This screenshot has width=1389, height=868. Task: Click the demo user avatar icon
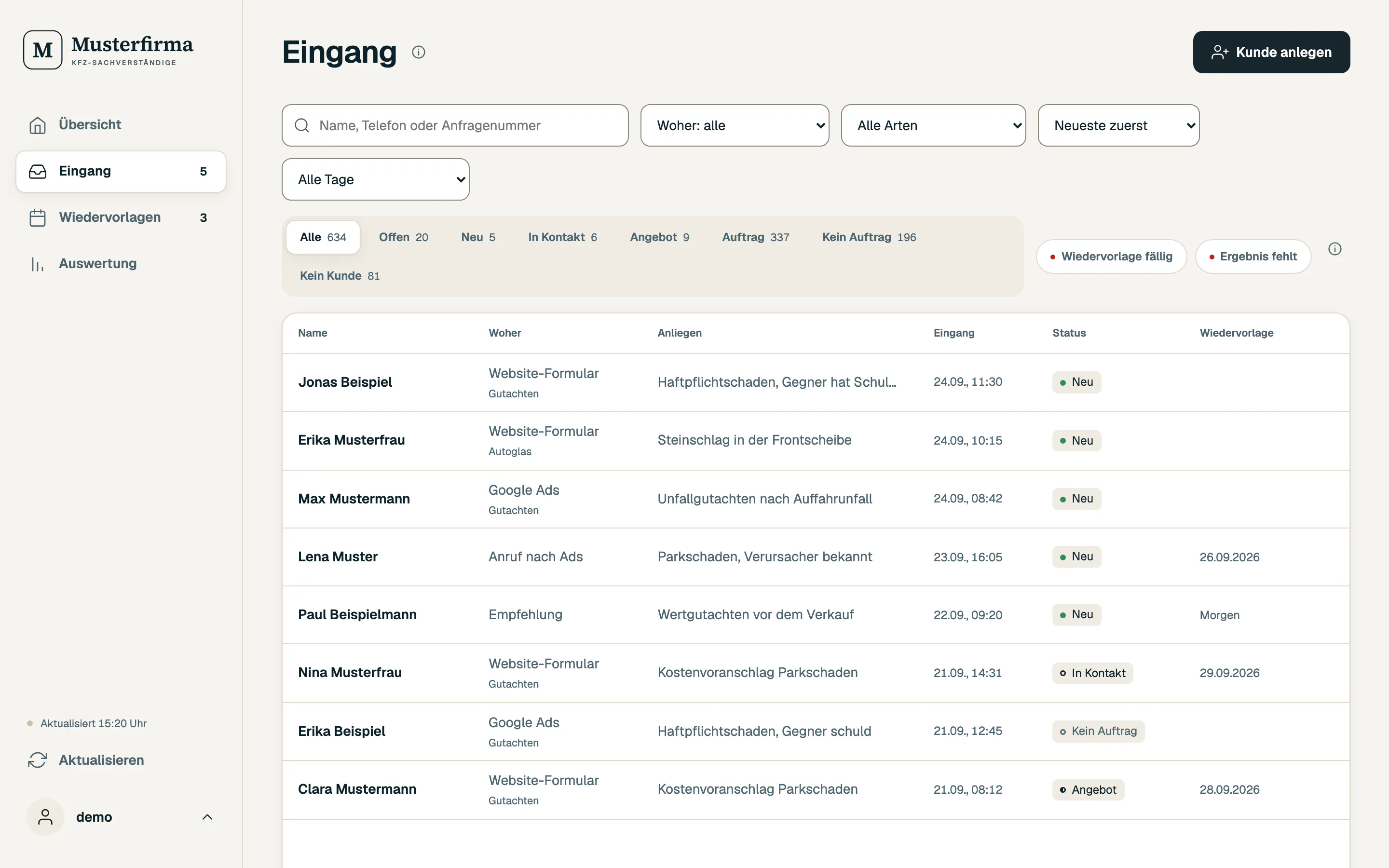pos(45,817)
